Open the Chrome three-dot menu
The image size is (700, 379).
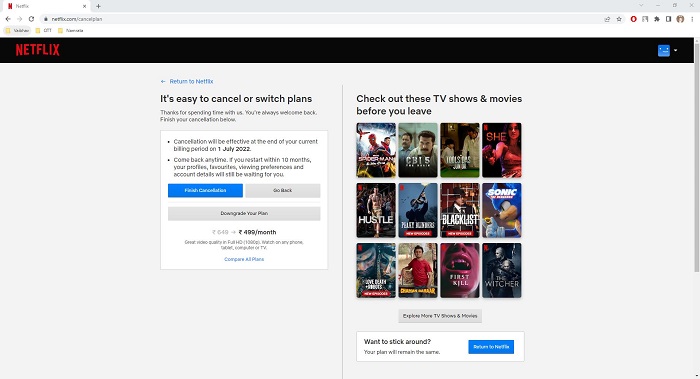pos(692,19)
